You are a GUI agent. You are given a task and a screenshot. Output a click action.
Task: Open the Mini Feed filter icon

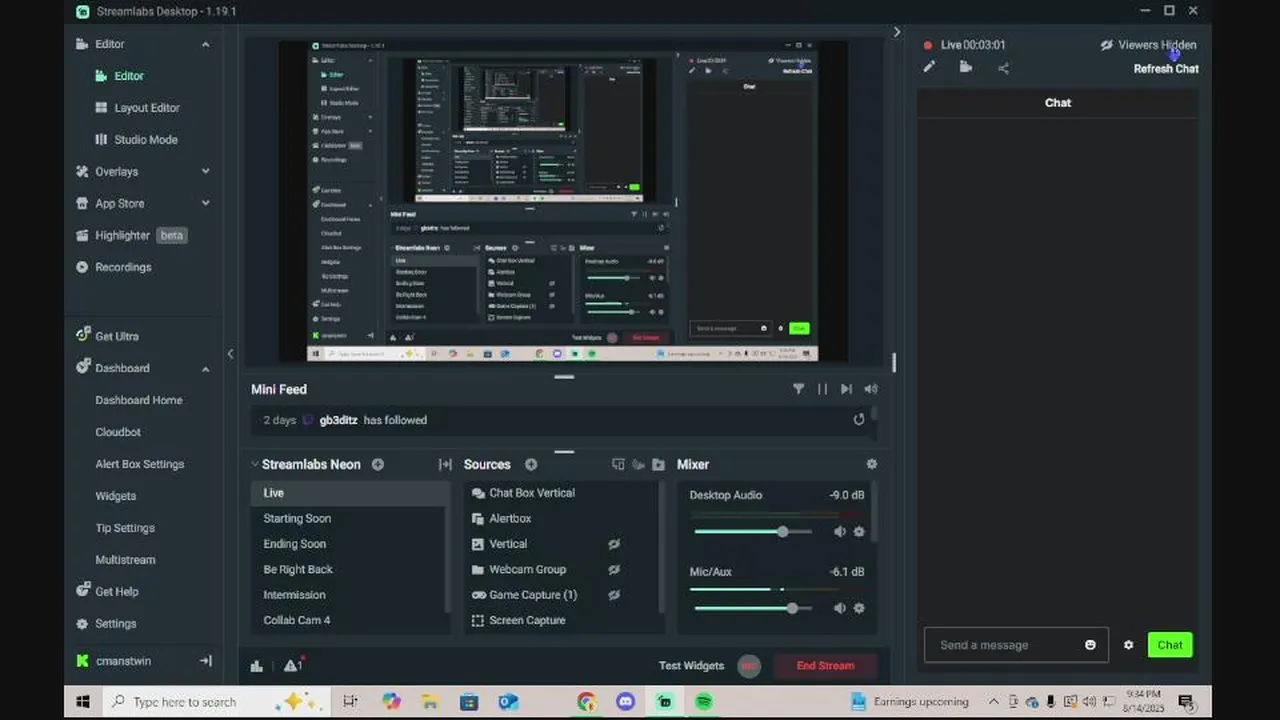coord(798,389)
